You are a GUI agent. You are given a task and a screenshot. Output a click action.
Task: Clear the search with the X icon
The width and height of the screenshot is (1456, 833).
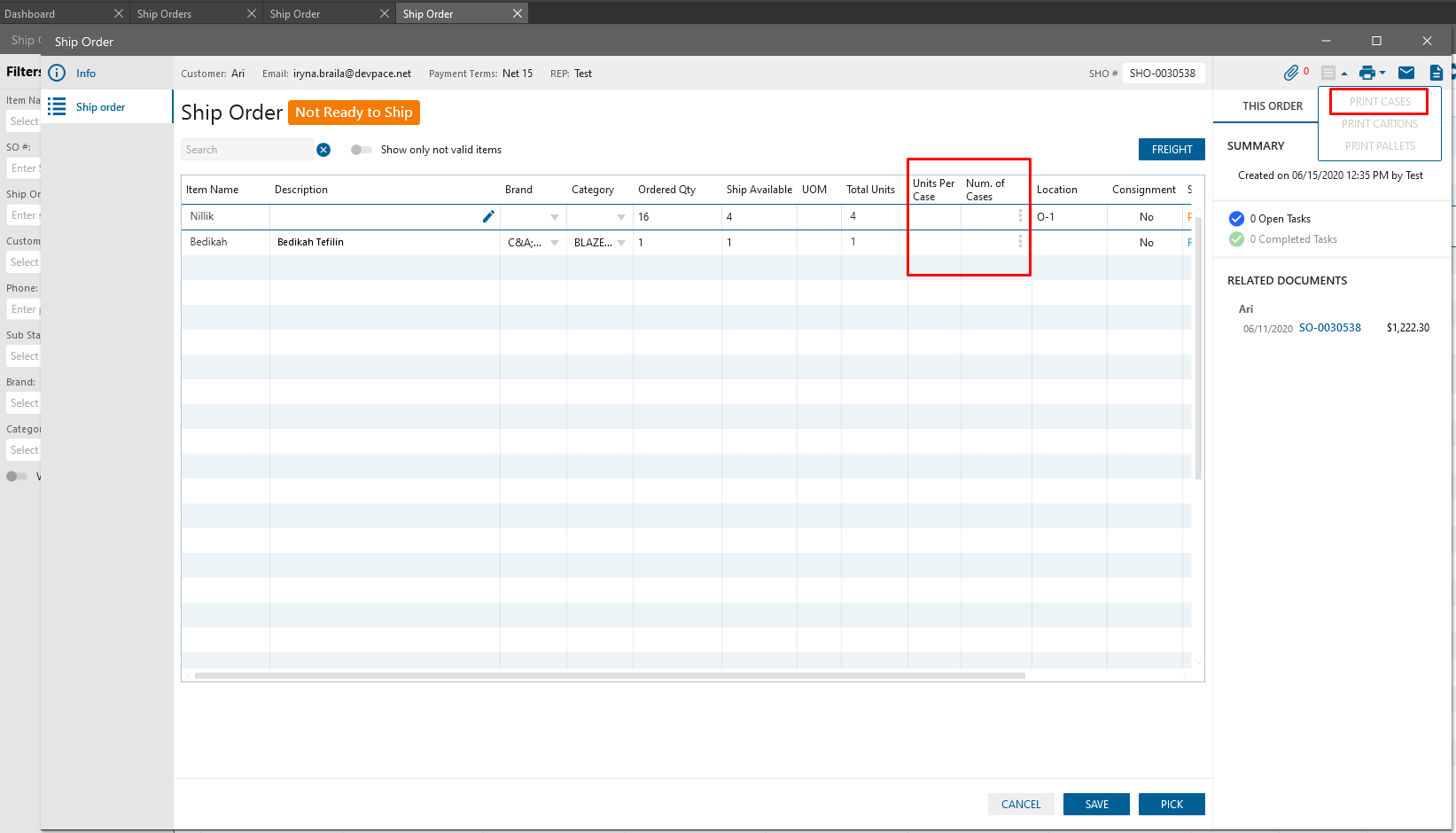(x=323, y=150)
